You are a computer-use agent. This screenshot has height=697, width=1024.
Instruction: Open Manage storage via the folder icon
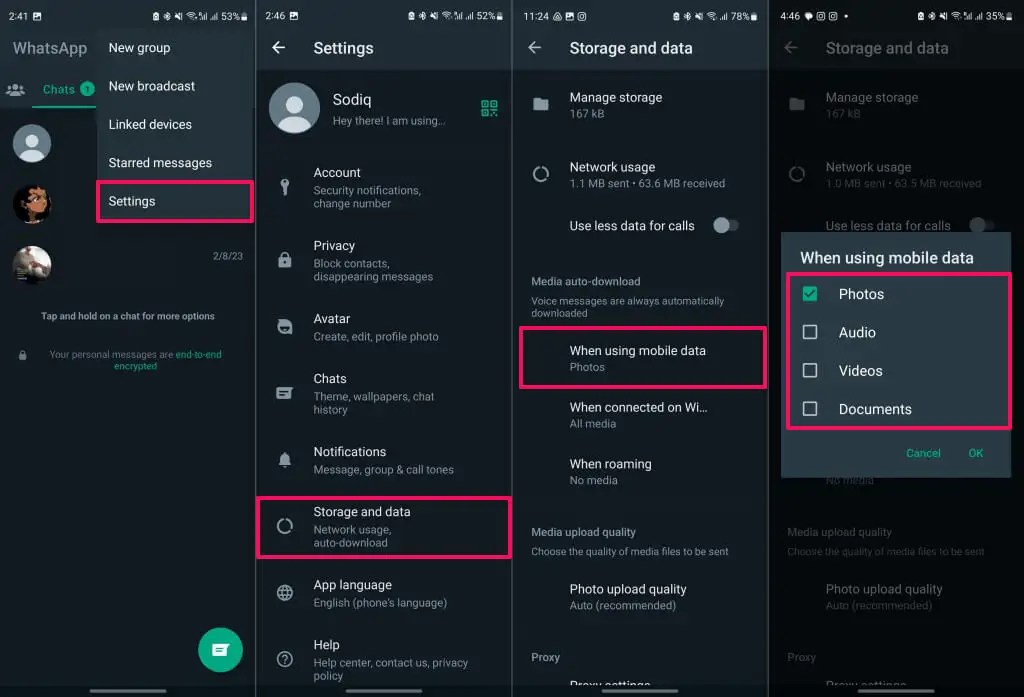[x=540, y=105]
